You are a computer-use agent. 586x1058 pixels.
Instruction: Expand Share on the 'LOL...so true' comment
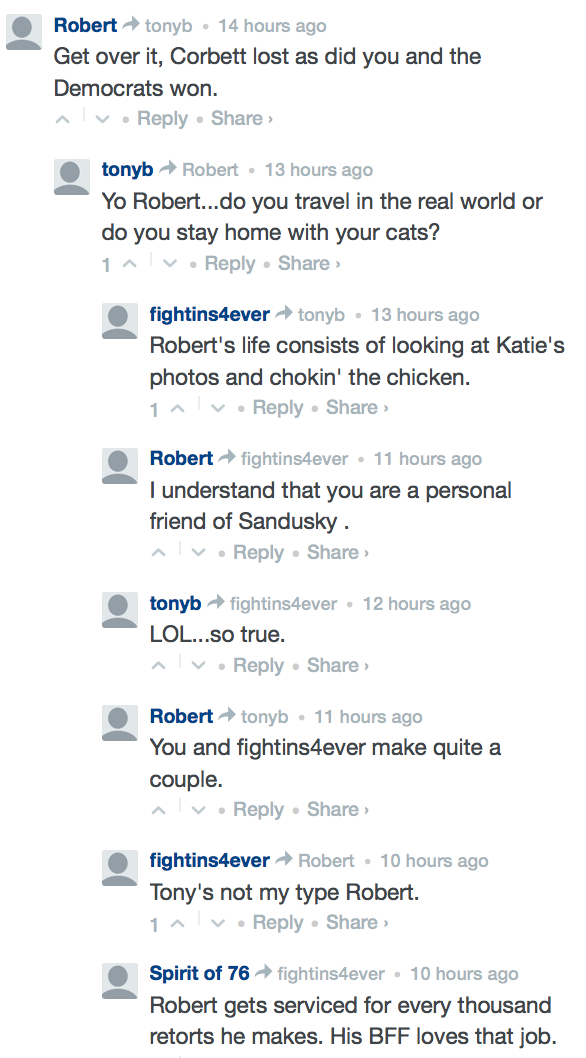tap(334, 665)
